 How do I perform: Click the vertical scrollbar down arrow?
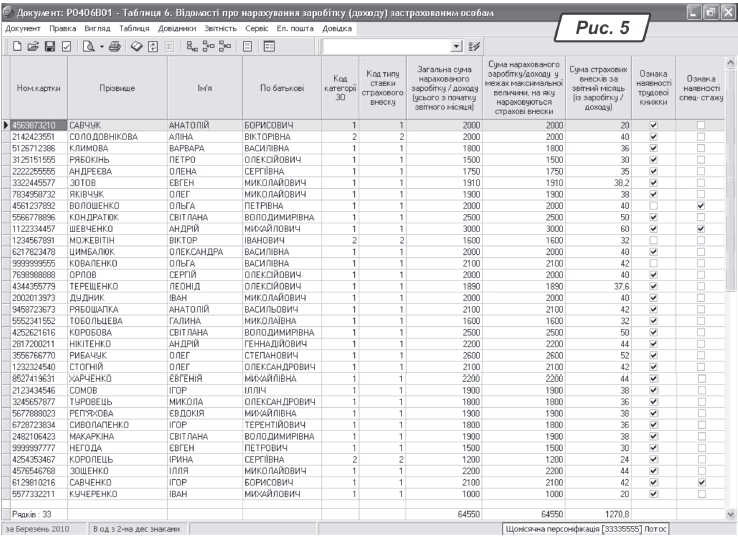click(x=730, y=512)
